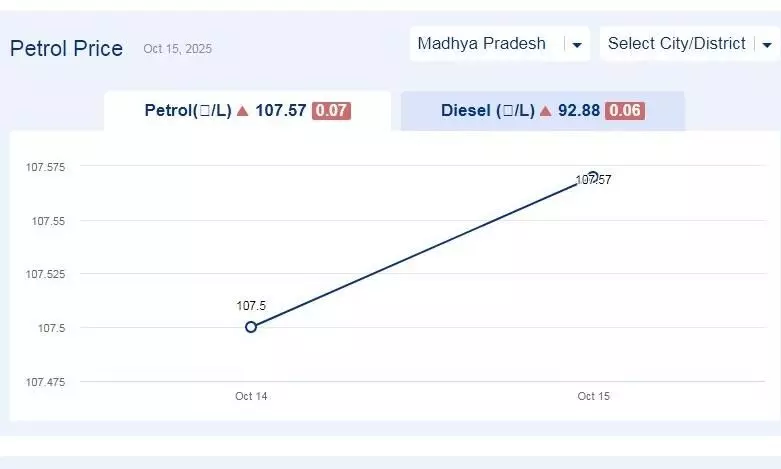This screenshot has height=469, width=781.
Task: Click the 0.06 change badge on Diesel
Action: (625, 111)
